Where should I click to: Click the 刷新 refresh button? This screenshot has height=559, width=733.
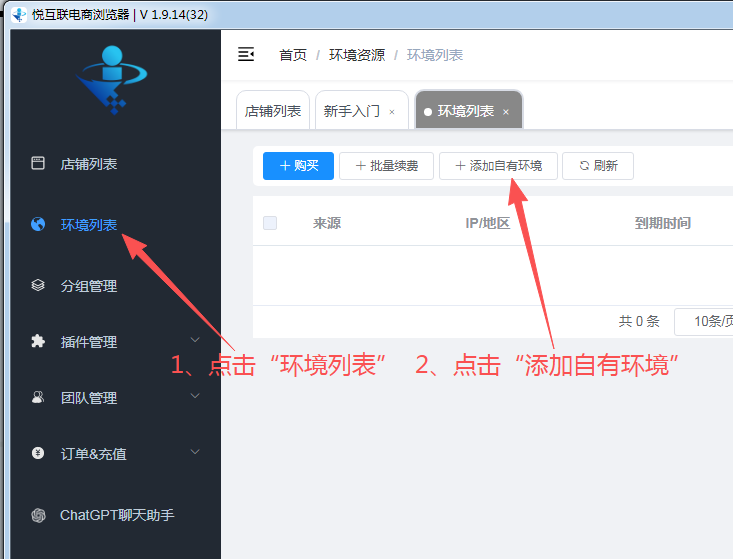tap(598, 166)
